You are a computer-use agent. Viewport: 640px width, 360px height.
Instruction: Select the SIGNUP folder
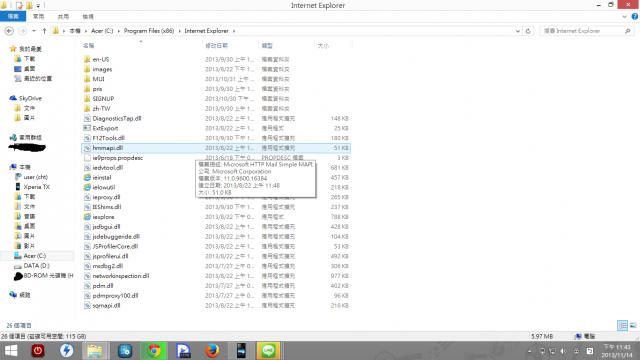coord(103,99)
